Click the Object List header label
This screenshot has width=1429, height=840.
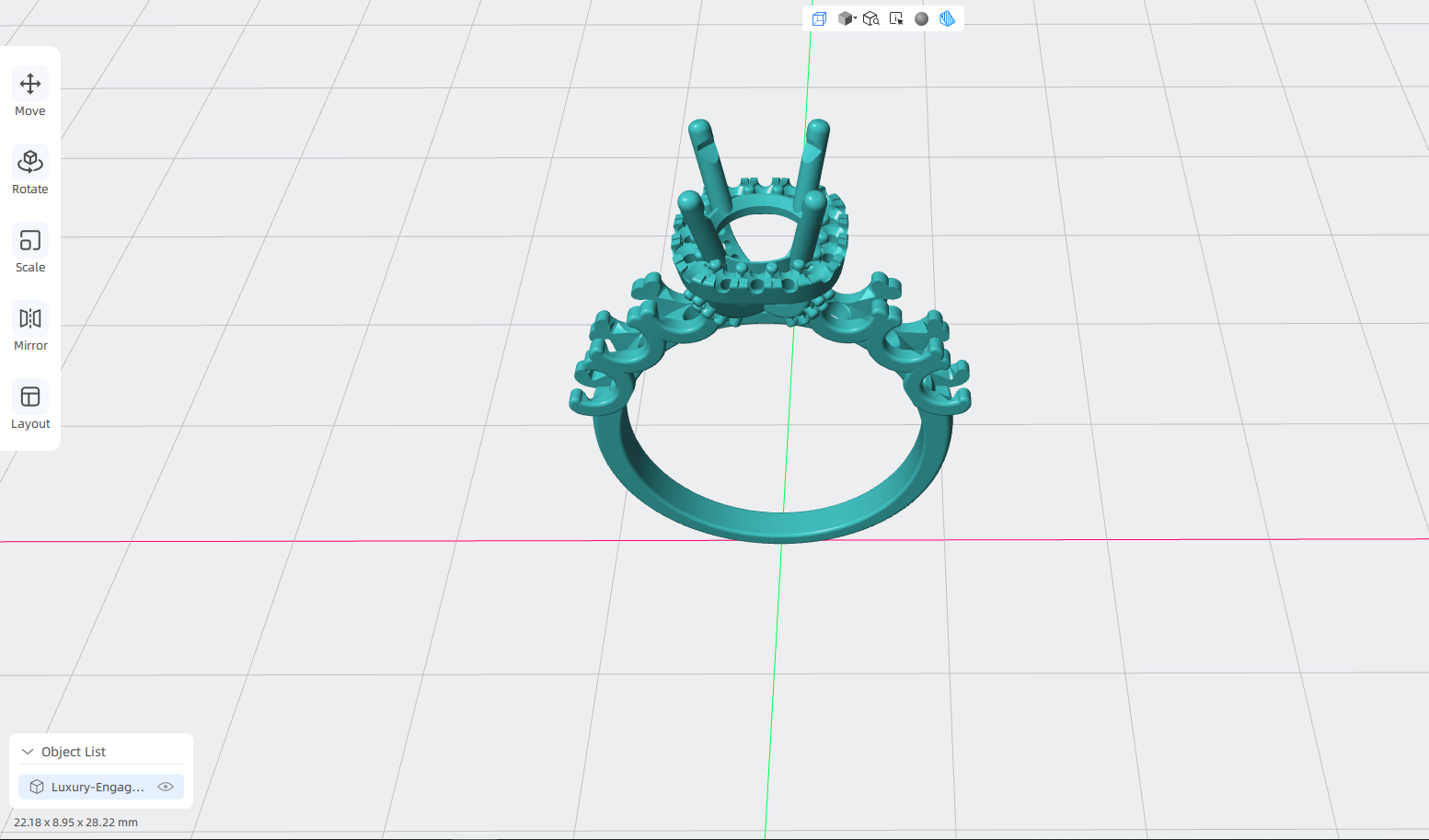[x=74, y=752]
